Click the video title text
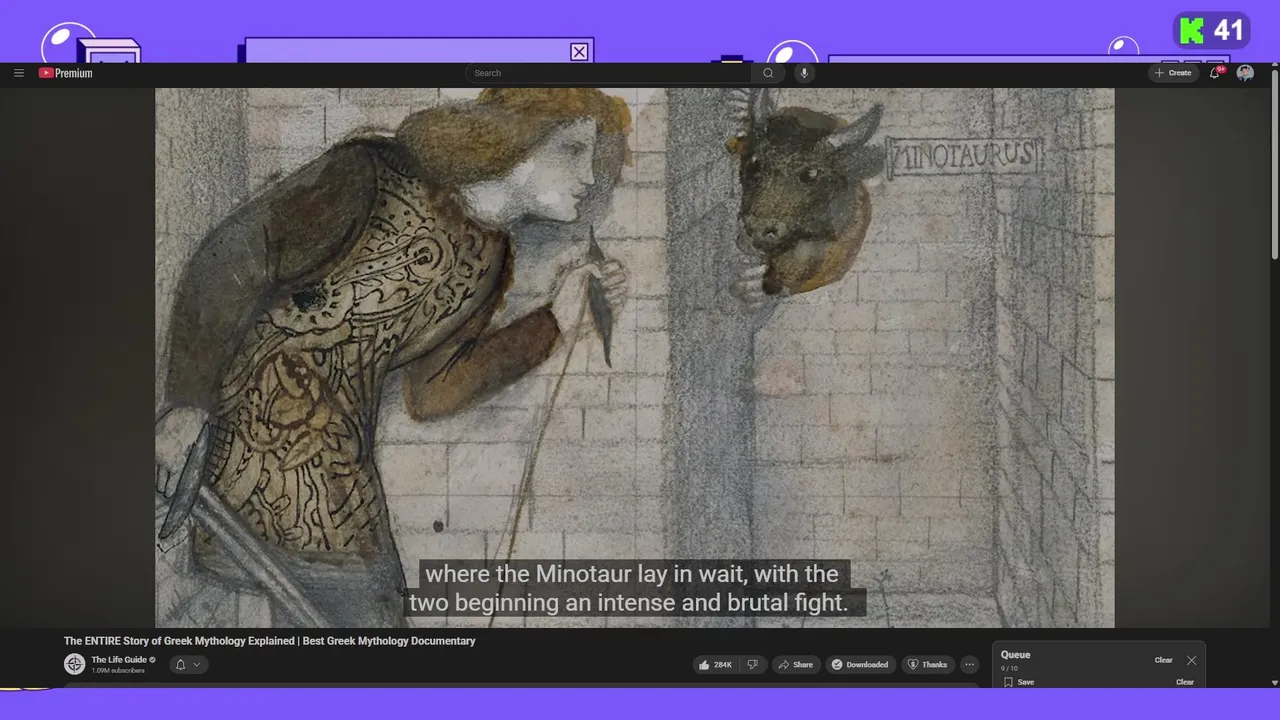The width and height of the screenshot is (1280, 720). [x=270, y=641]
